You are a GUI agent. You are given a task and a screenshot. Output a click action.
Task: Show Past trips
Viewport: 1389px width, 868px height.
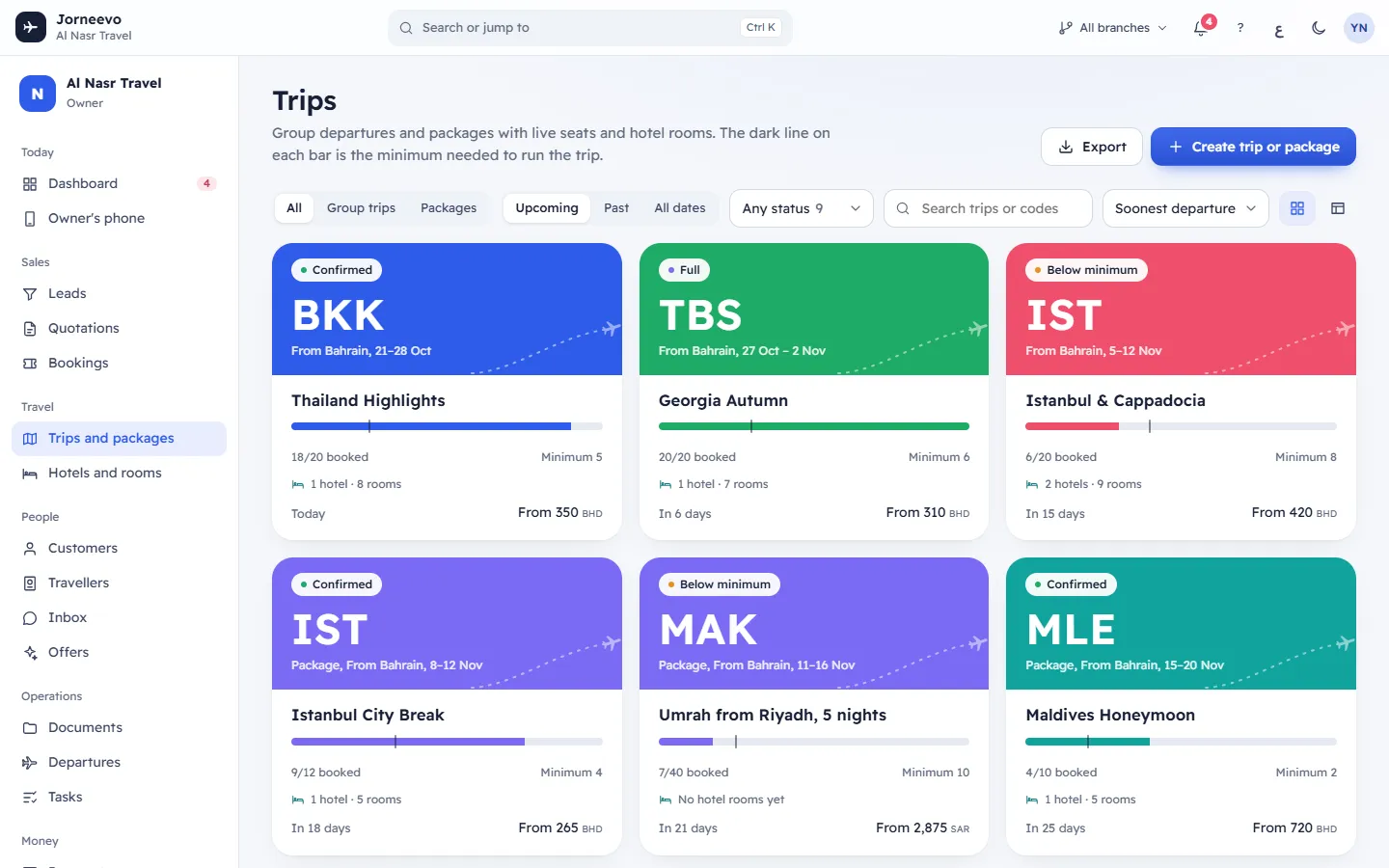click(x=616, y=207)
